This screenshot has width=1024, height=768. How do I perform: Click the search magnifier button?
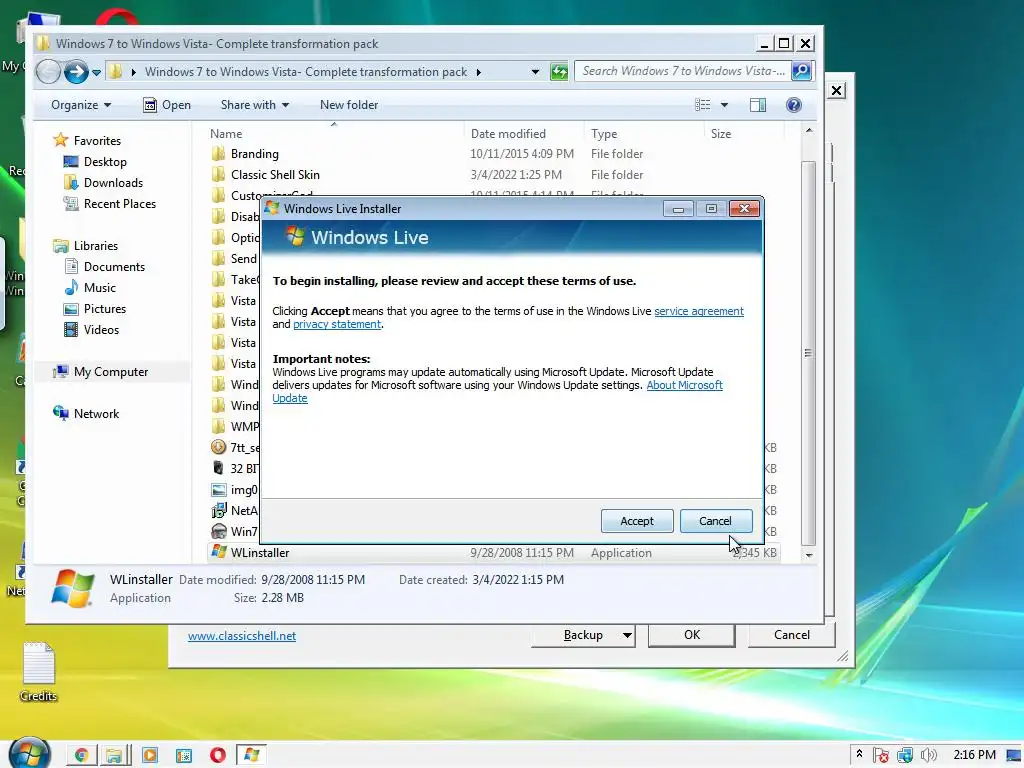coord(802,71)
